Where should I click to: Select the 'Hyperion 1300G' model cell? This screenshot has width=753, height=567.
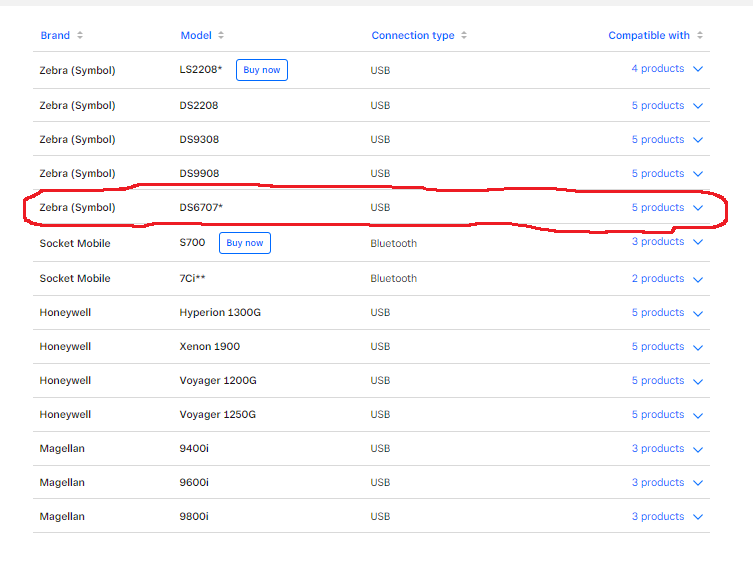pos(220,313)
